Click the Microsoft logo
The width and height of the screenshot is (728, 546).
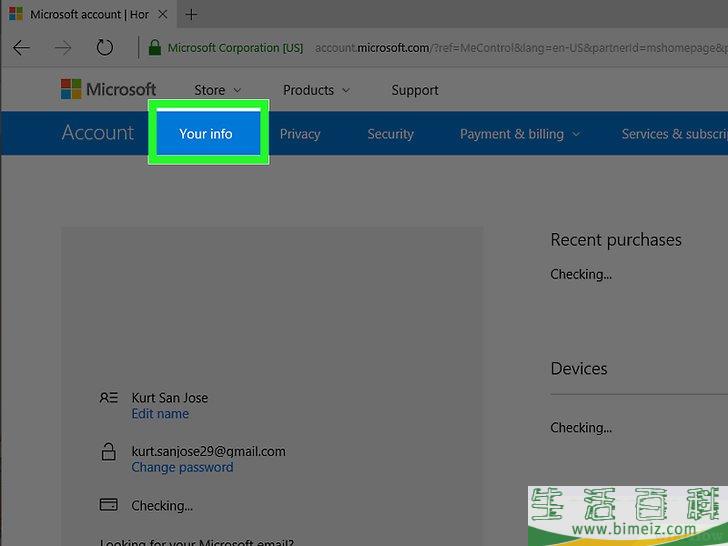(108, 89)
